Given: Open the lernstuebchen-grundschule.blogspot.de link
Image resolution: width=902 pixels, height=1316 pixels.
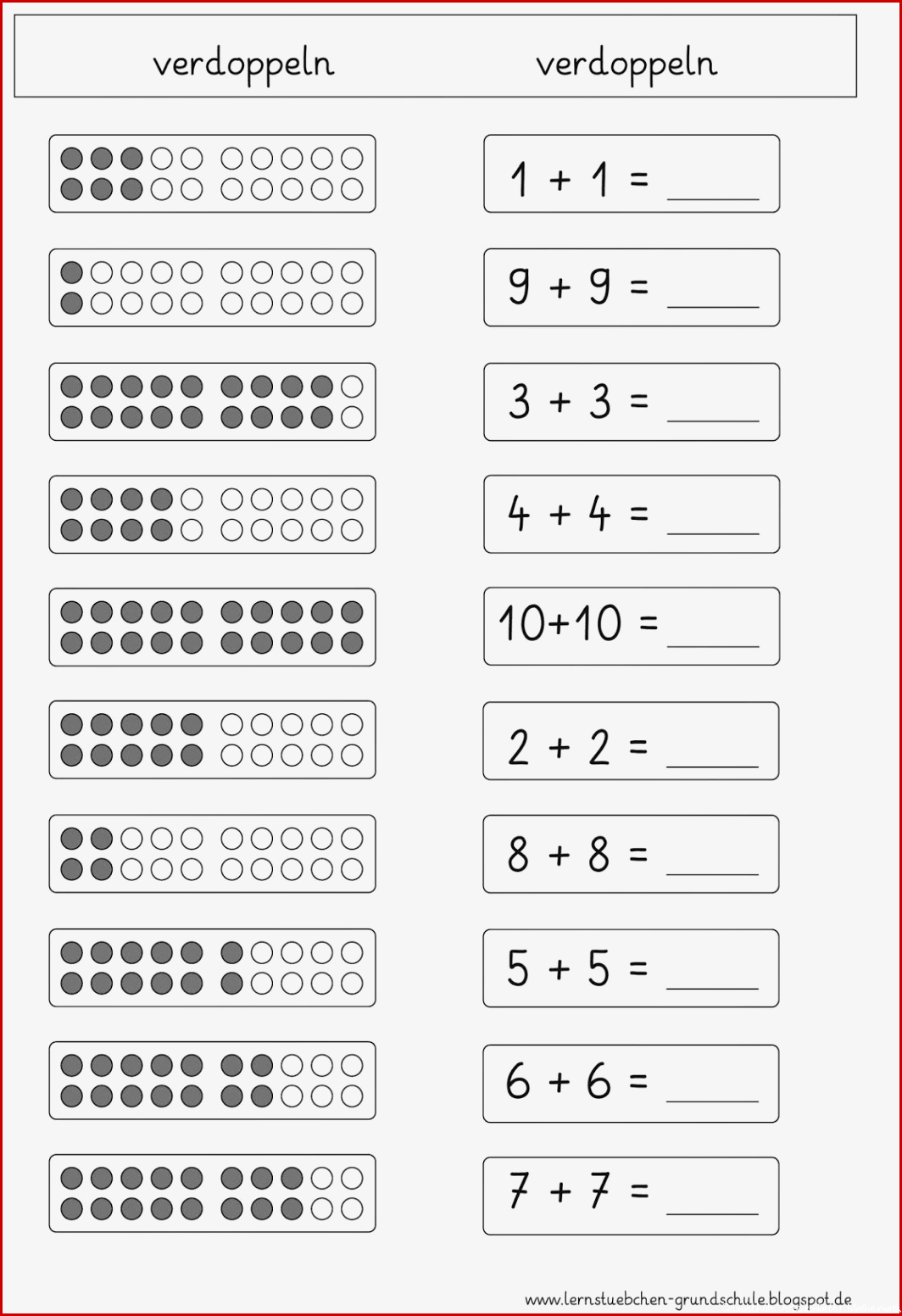Looking at the screenshot, I should point(688,1299).
